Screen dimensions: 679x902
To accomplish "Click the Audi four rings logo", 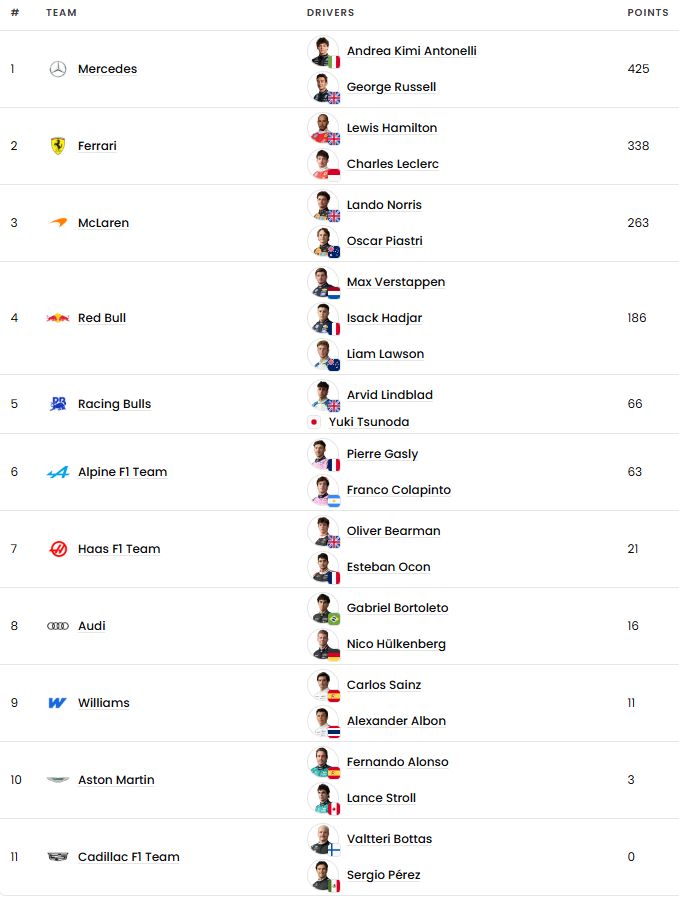I will click(58, 626).
